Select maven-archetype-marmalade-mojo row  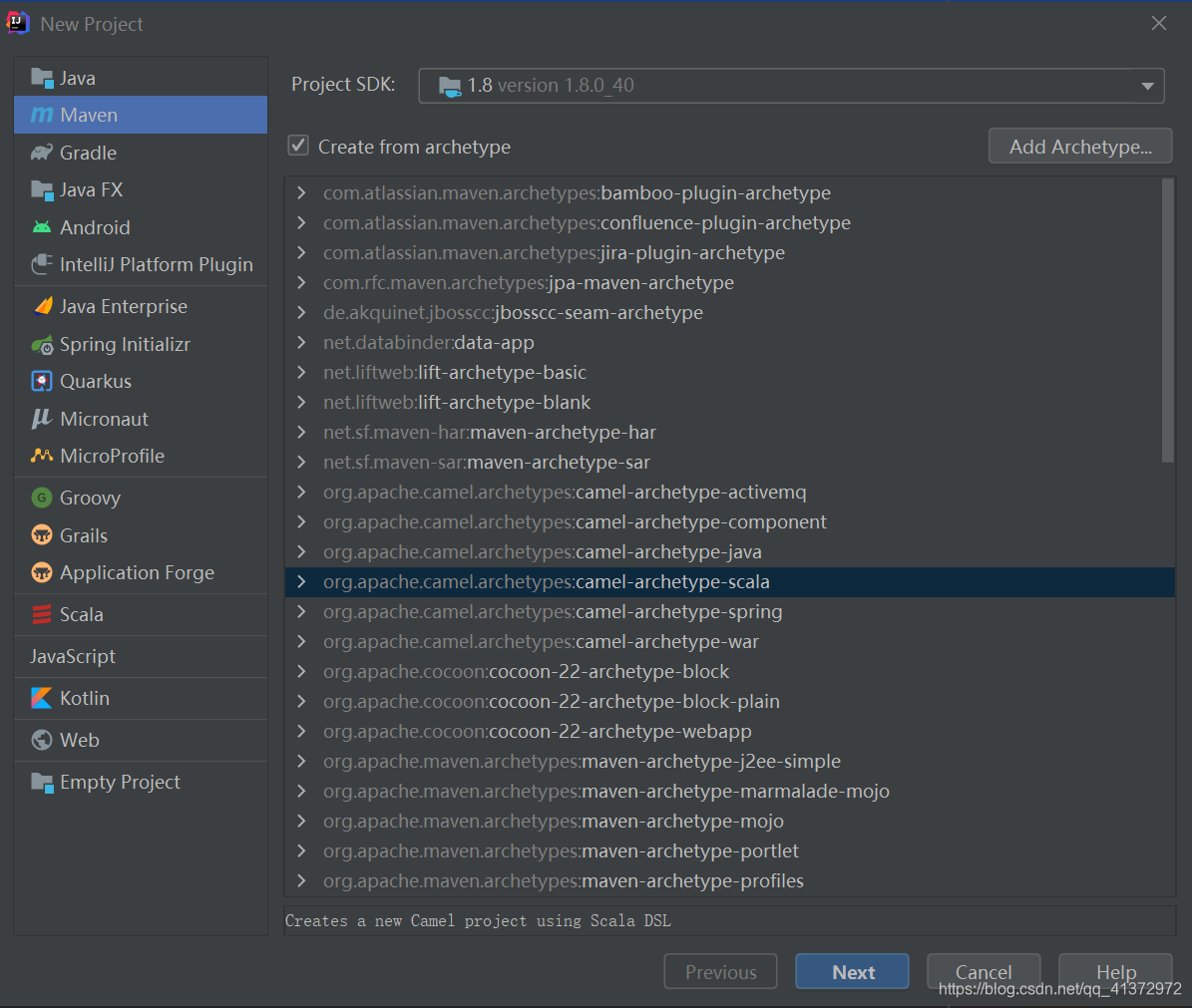730,792
